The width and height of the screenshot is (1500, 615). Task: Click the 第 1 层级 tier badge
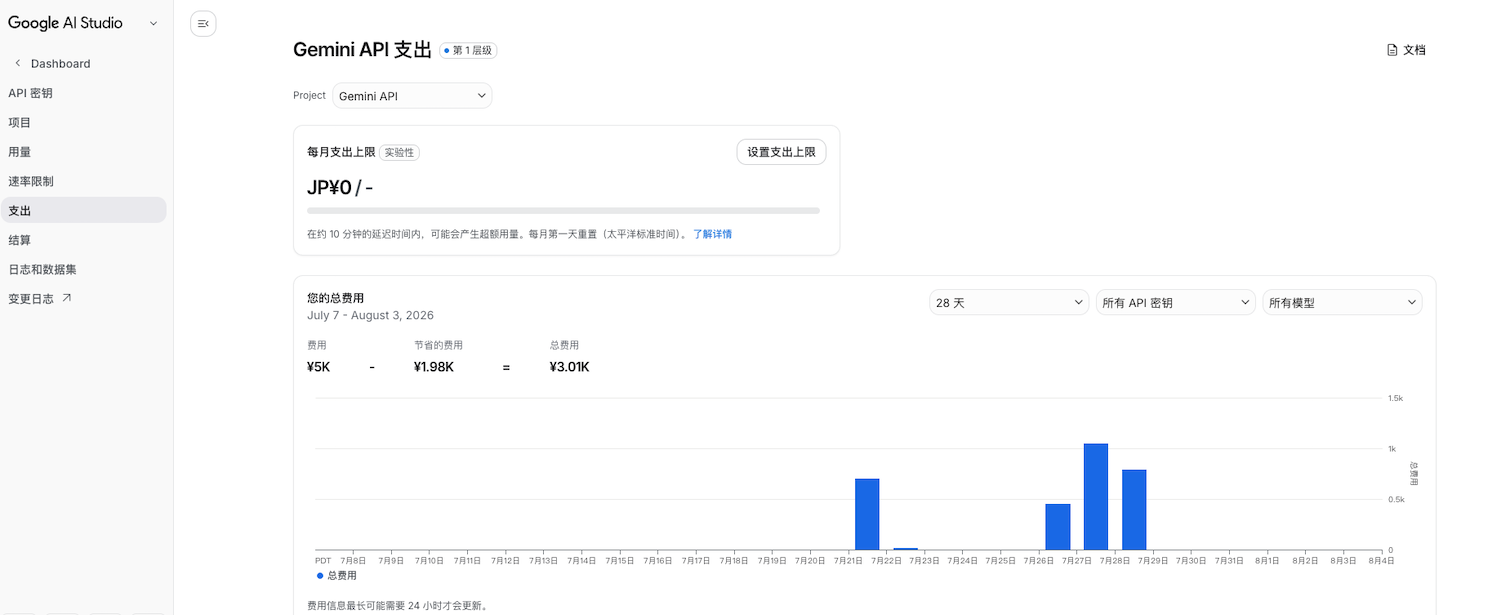tap(468, 50)
